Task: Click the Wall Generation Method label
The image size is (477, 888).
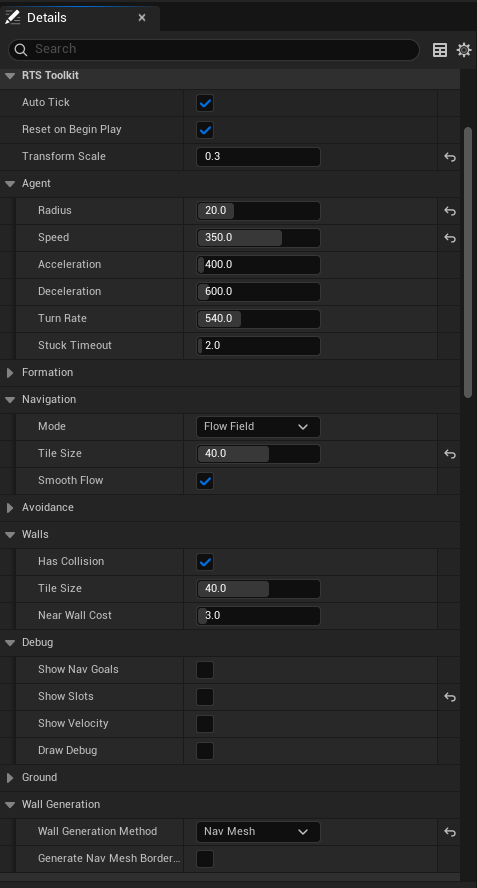Action: coord(97,831)
